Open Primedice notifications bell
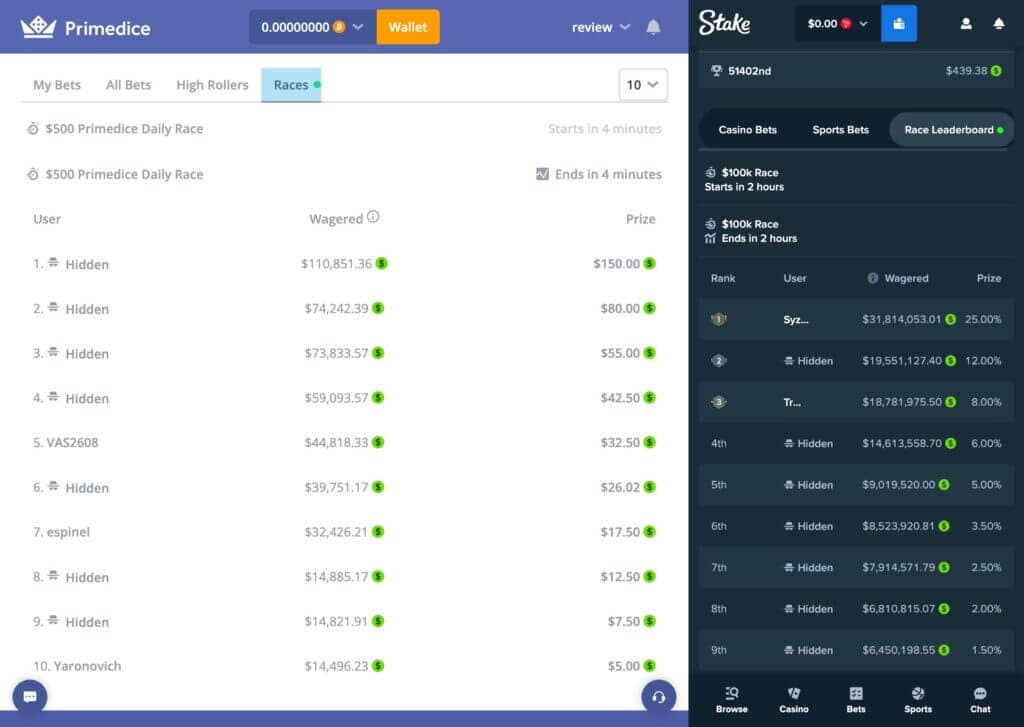 coord(653,27)
